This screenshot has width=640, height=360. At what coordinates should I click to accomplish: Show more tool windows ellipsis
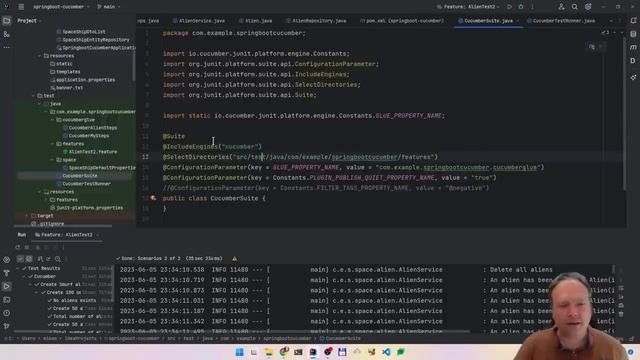7,47
